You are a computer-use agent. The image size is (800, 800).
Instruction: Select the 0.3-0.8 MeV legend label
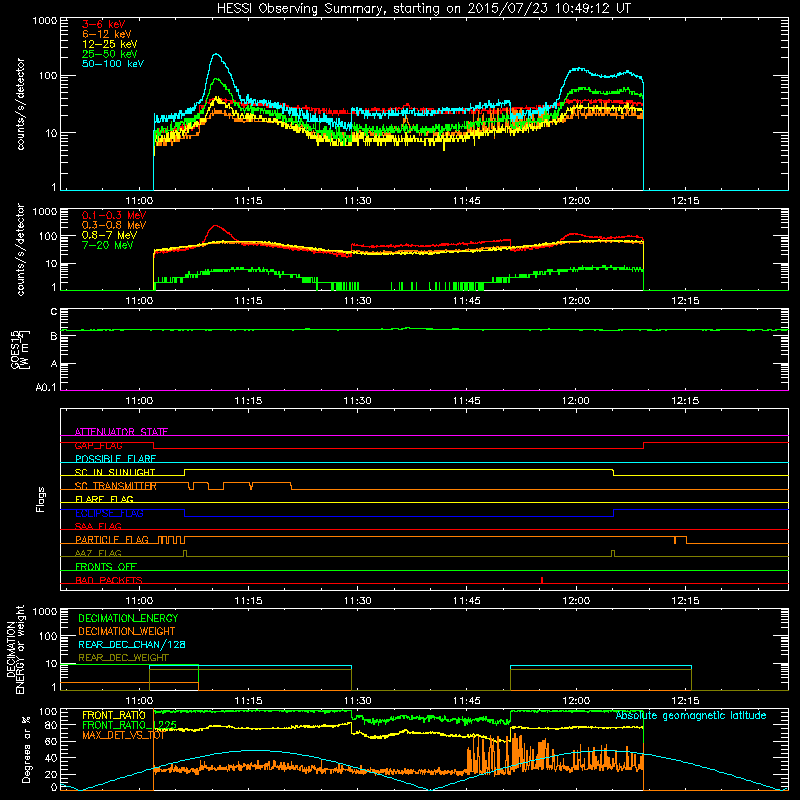coord(114,225)
